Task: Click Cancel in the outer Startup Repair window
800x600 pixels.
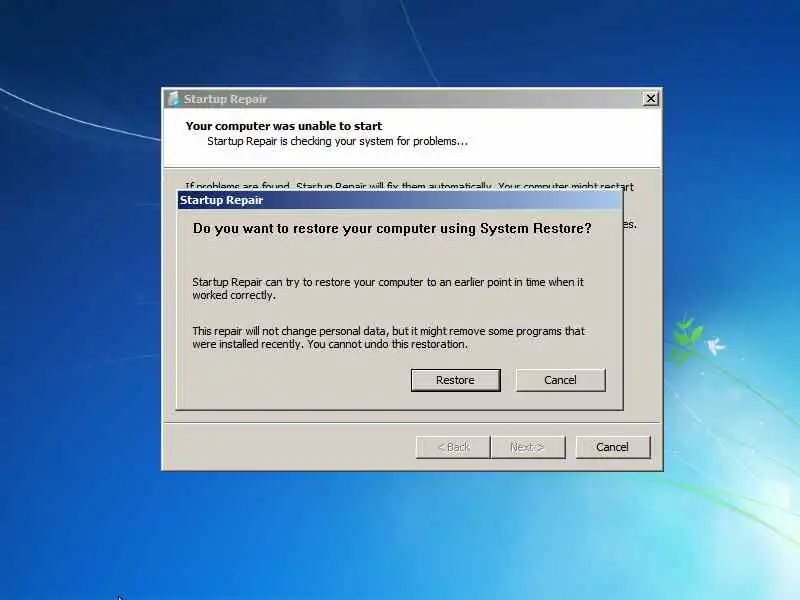Action: click(x=613, y=447)
